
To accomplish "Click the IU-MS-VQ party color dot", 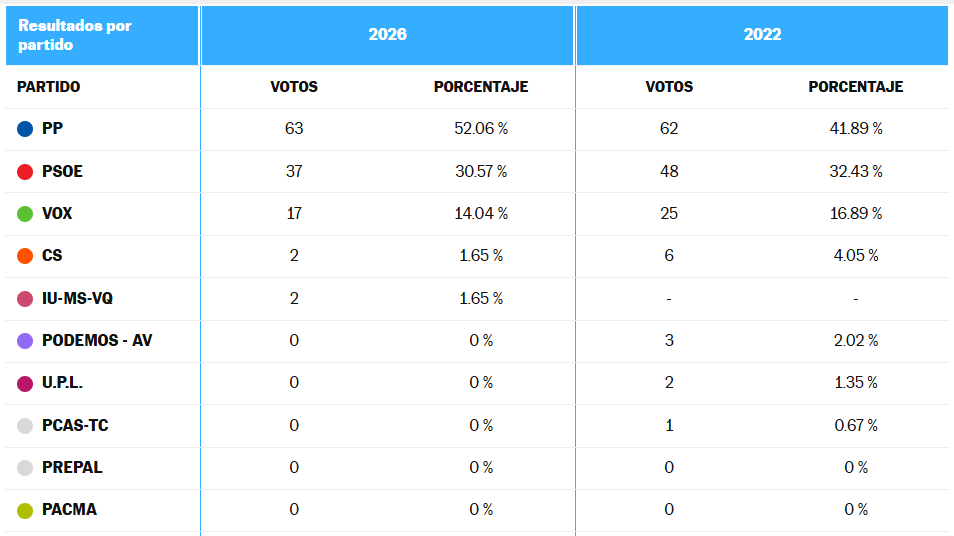I will [26, 299].
